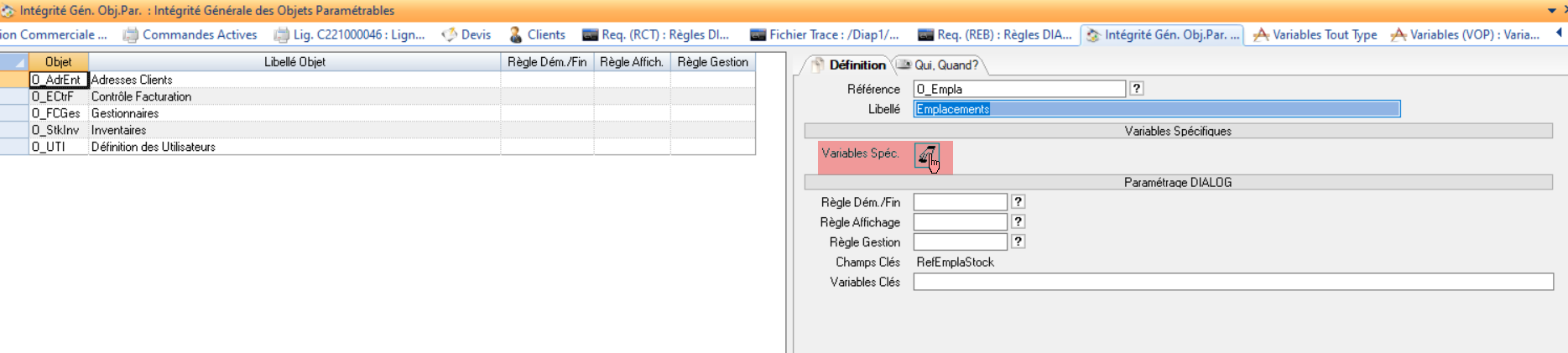Open the Variables Tout Type tab

coord(1315,34)
